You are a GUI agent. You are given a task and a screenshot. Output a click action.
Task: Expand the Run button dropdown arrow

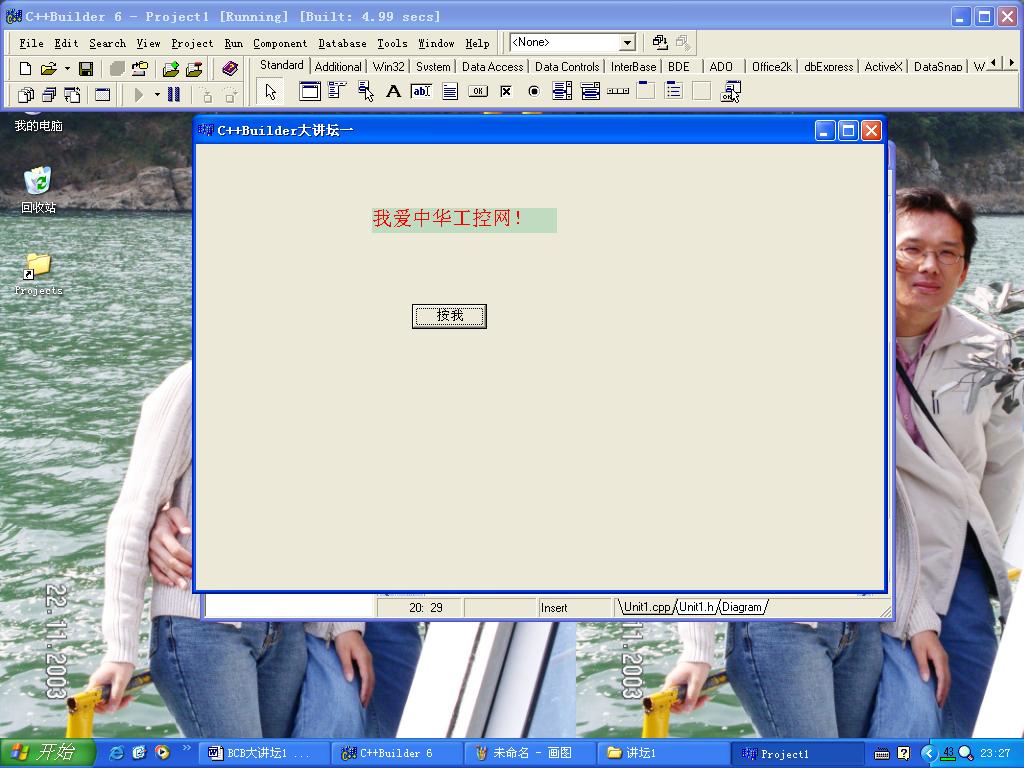pos(157,95)
